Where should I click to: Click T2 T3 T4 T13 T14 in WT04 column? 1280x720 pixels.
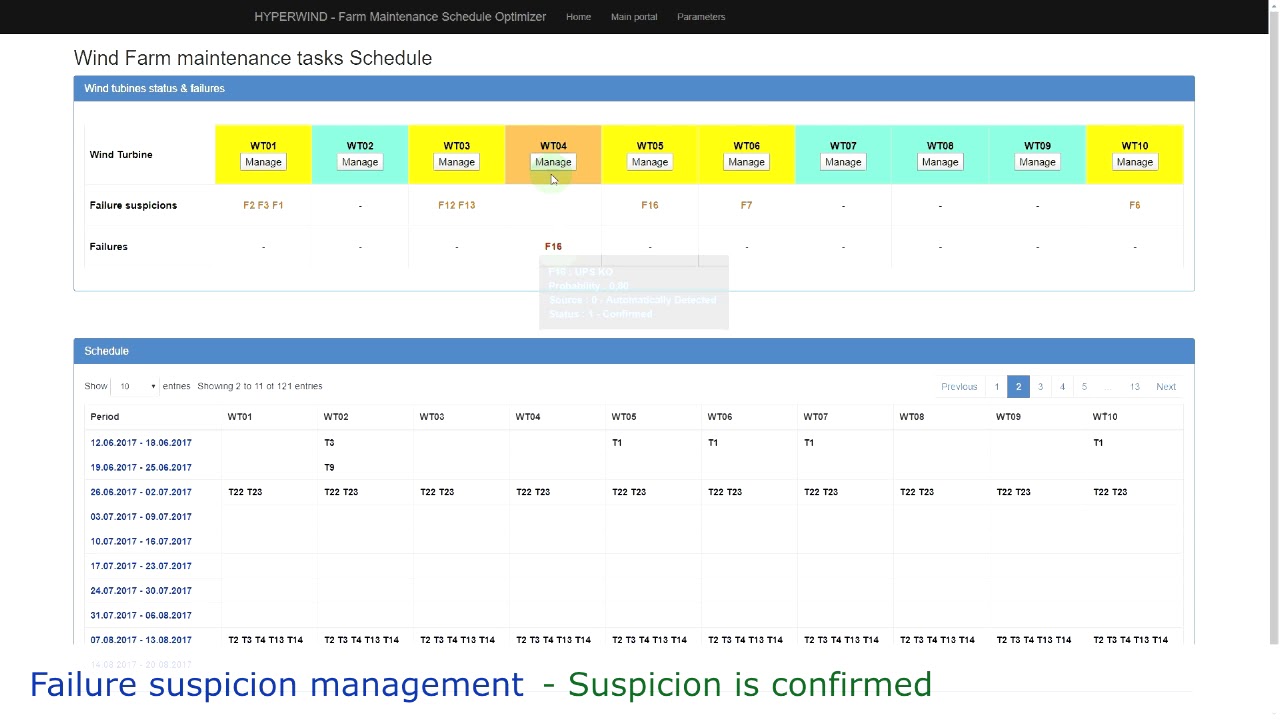pos(553,640)
